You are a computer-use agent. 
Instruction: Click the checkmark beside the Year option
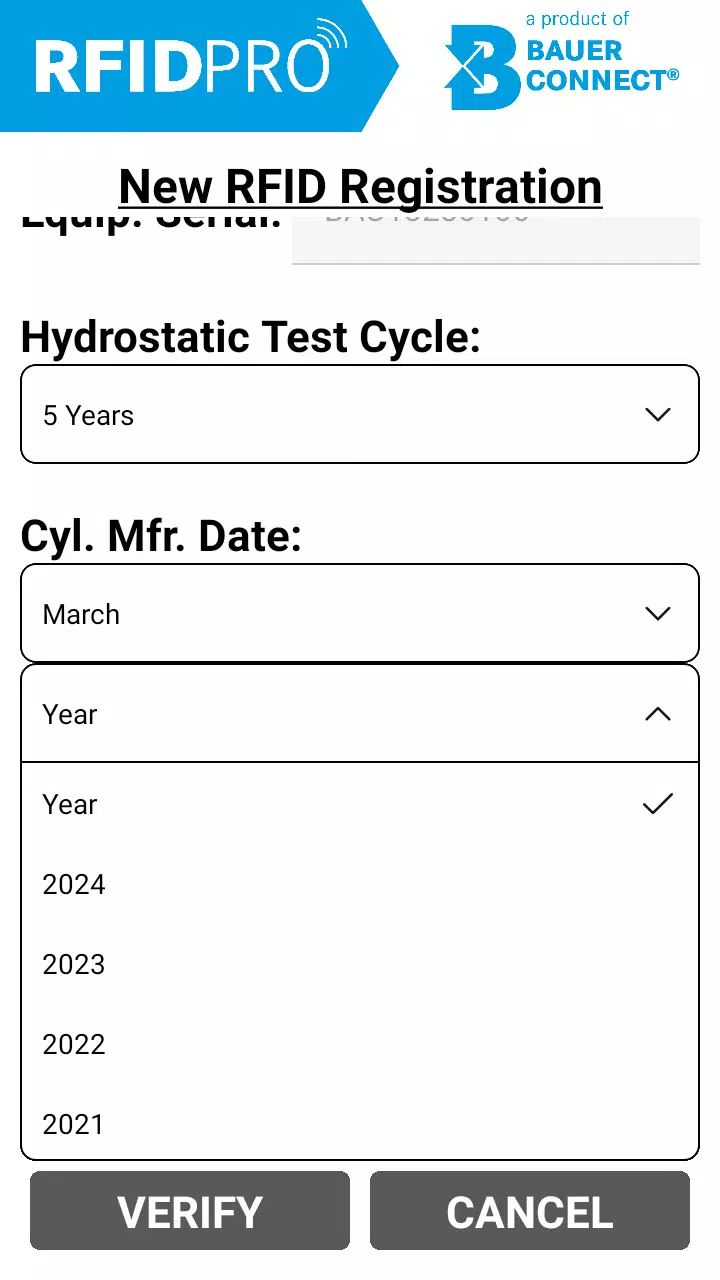pos(658,804)
